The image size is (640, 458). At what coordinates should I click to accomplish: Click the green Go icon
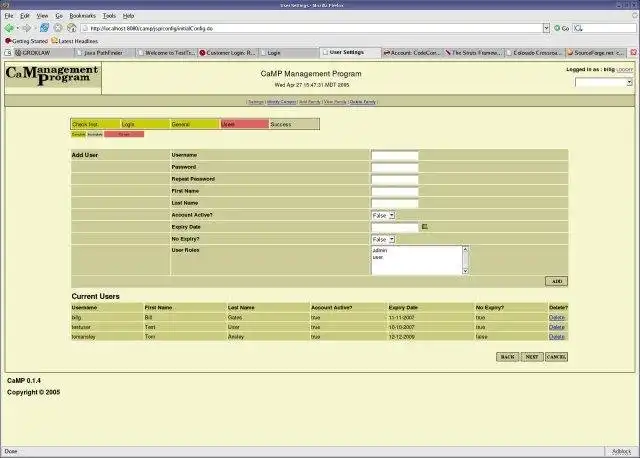557,28
